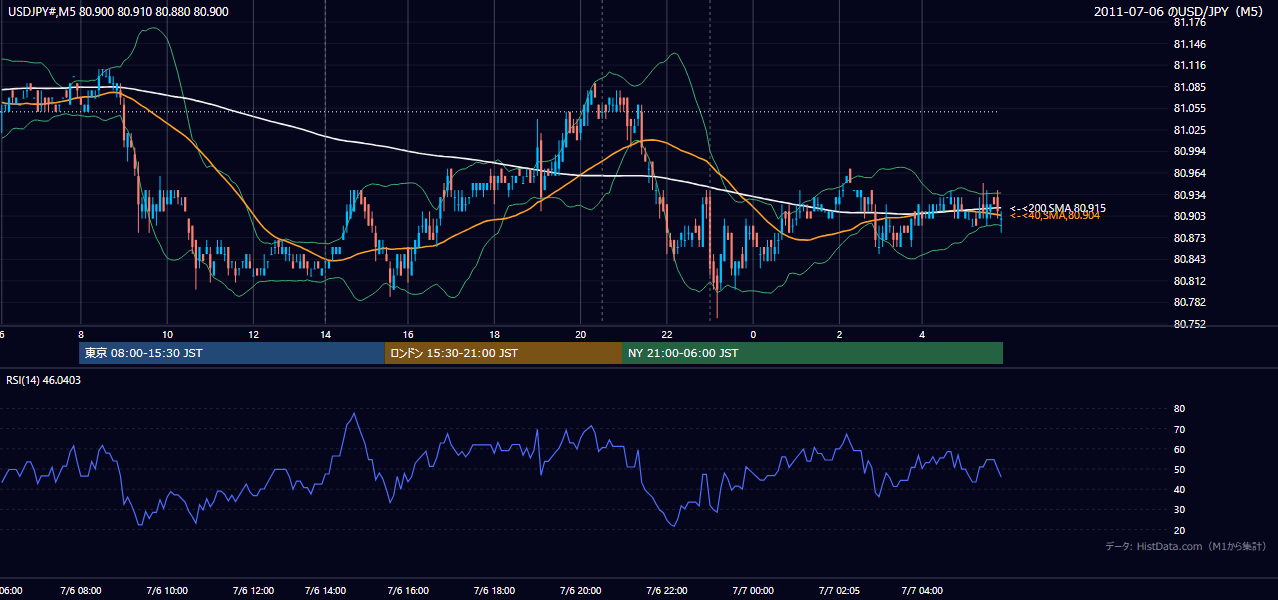Image resolution: width=1278 pixels, height=600 pixels.
Task: Click the 40 SMA 80.904 label
Action: tap(1055, 215)
